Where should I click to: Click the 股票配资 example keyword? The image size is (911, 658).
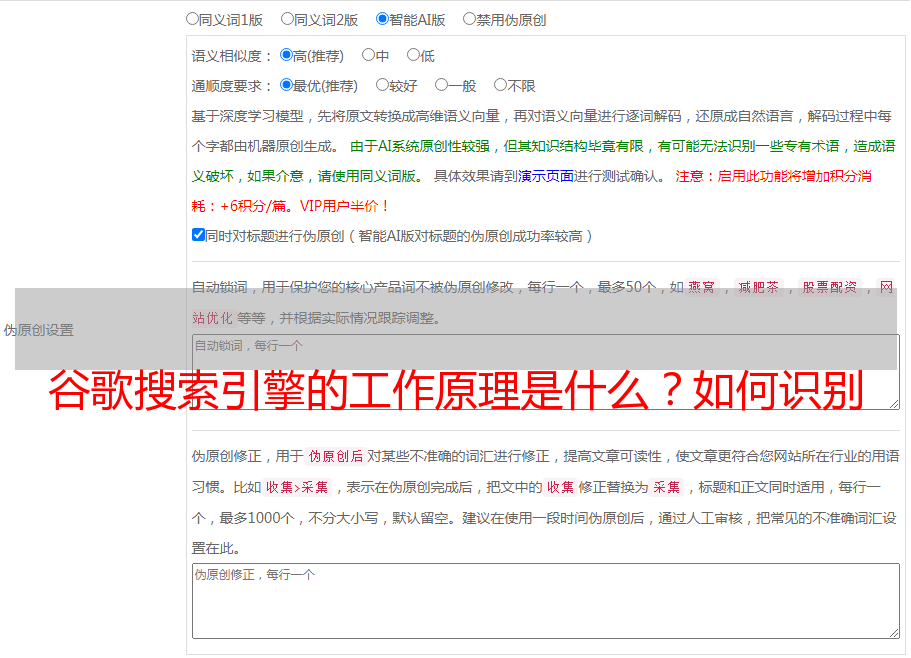830,287
